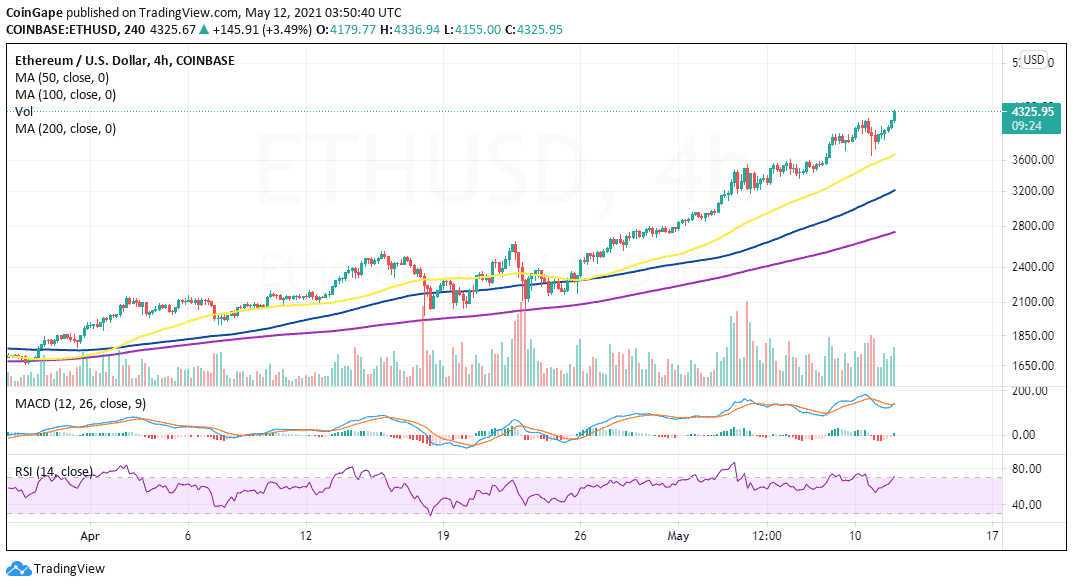Click the 2400.00 level on the price scale
This screenshot has width=1073, height=587.
pyautogui.click(x=1033, y=267)
